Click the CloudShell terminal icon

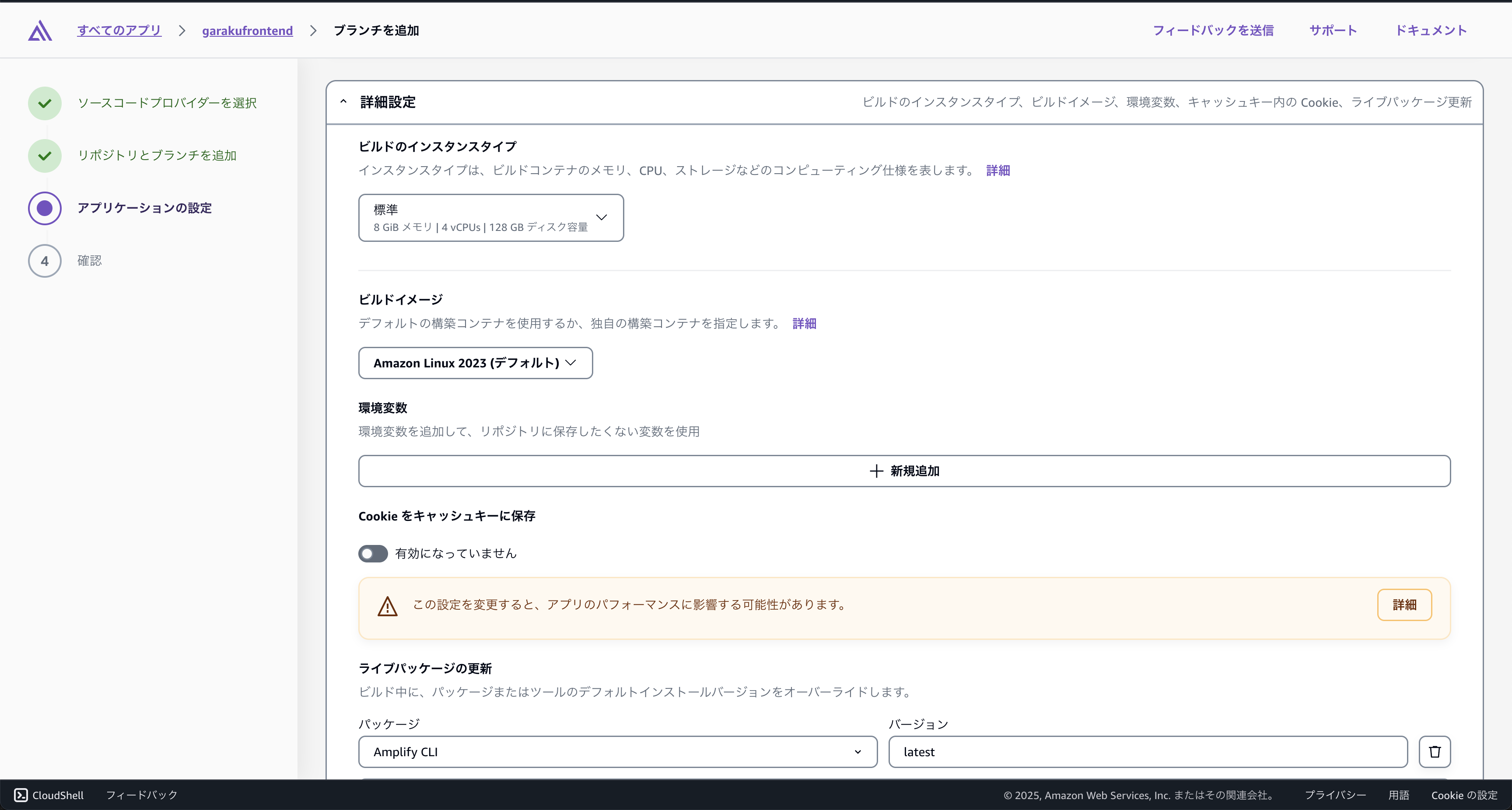tap(21, 795)
